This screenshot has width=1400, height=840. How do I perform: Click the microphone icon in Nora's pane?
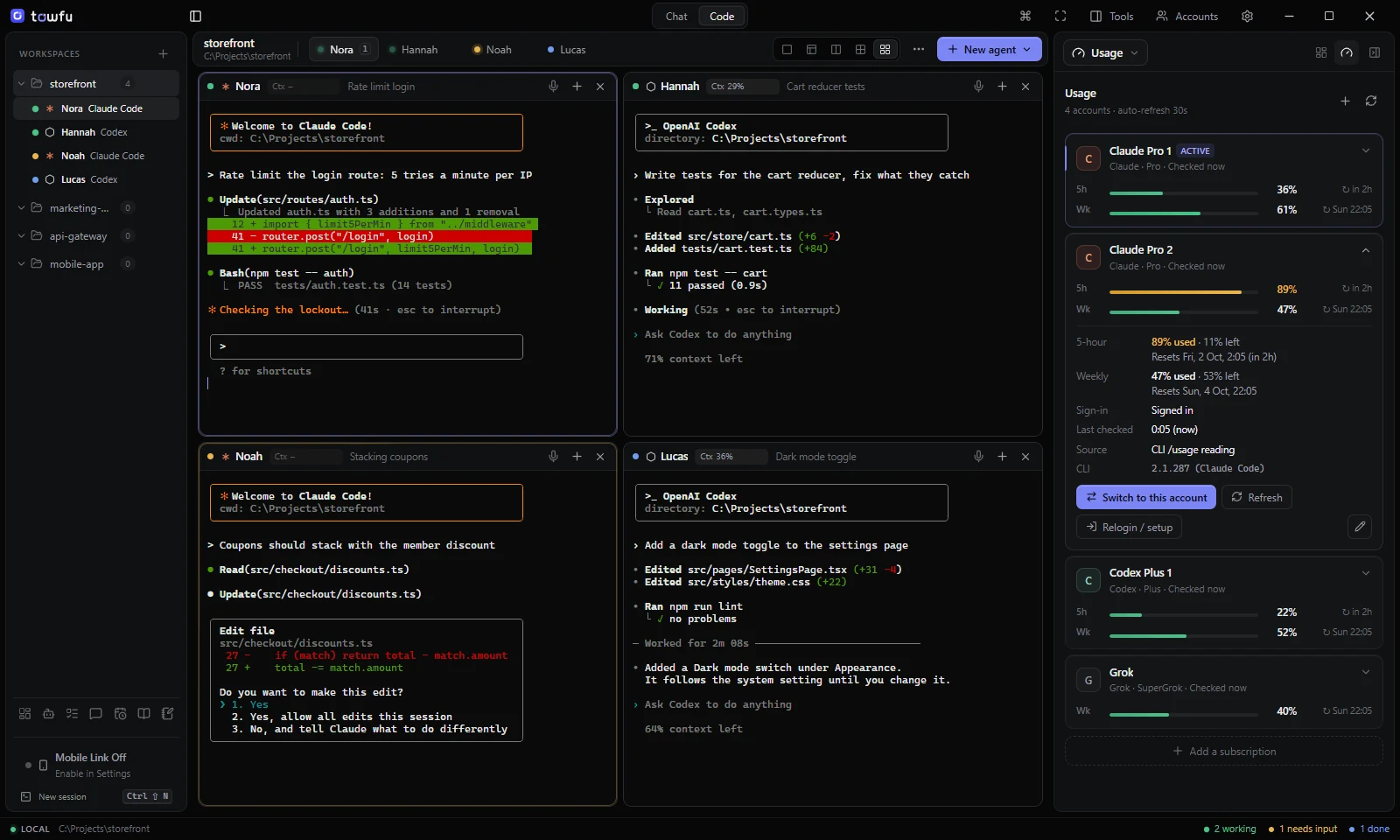553,86
